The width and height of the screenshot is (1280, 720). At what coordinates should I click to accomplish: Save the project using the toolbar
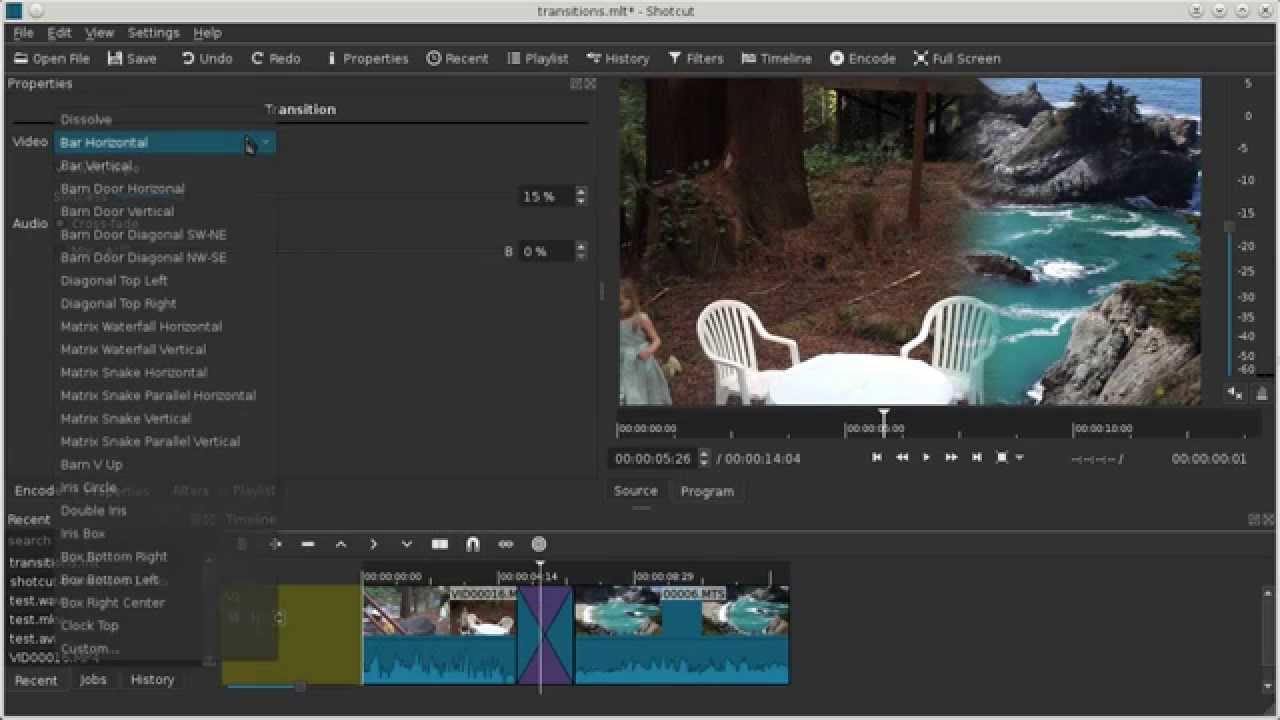click(132, 58)
